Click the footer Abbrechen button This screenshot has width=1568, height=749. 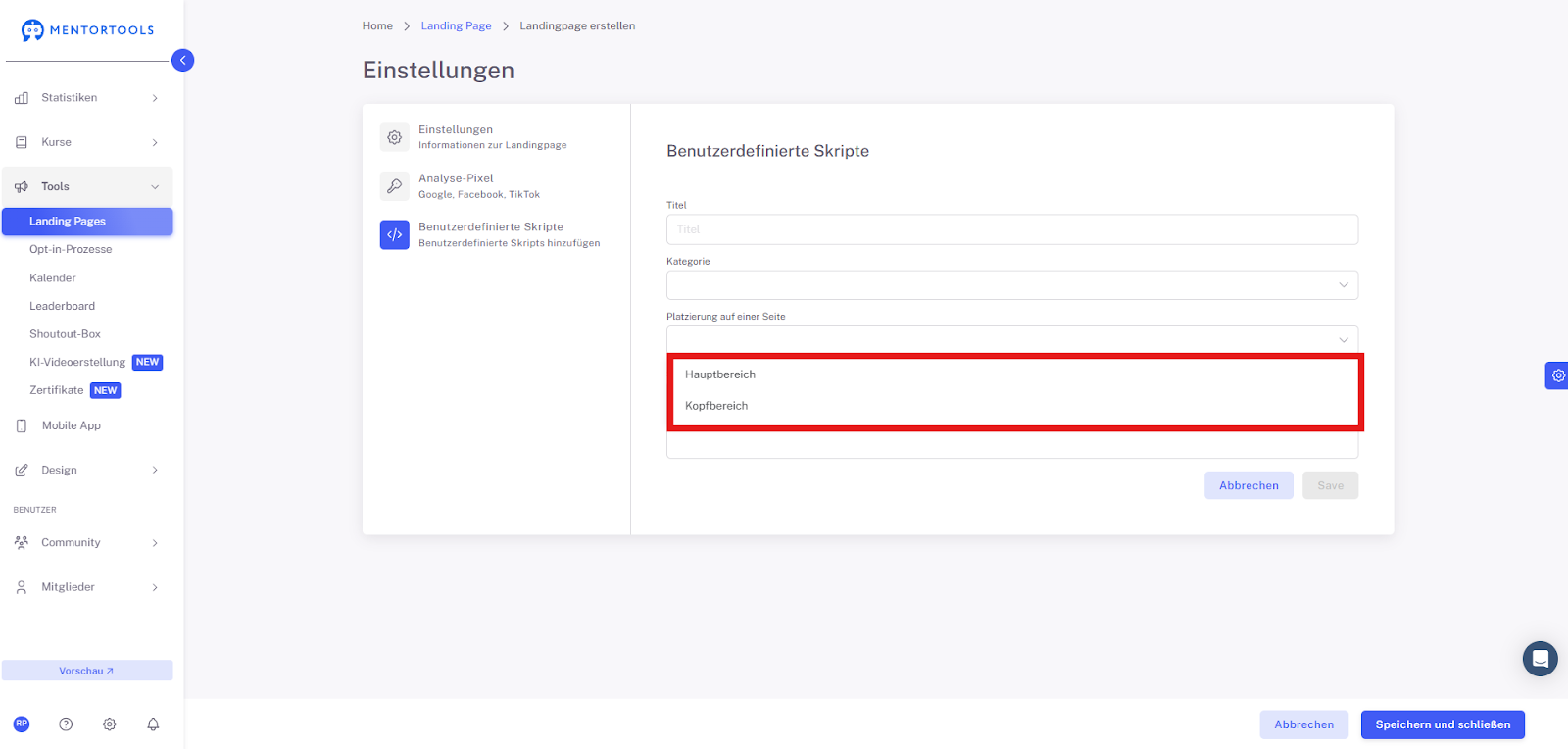(1303, 724)
